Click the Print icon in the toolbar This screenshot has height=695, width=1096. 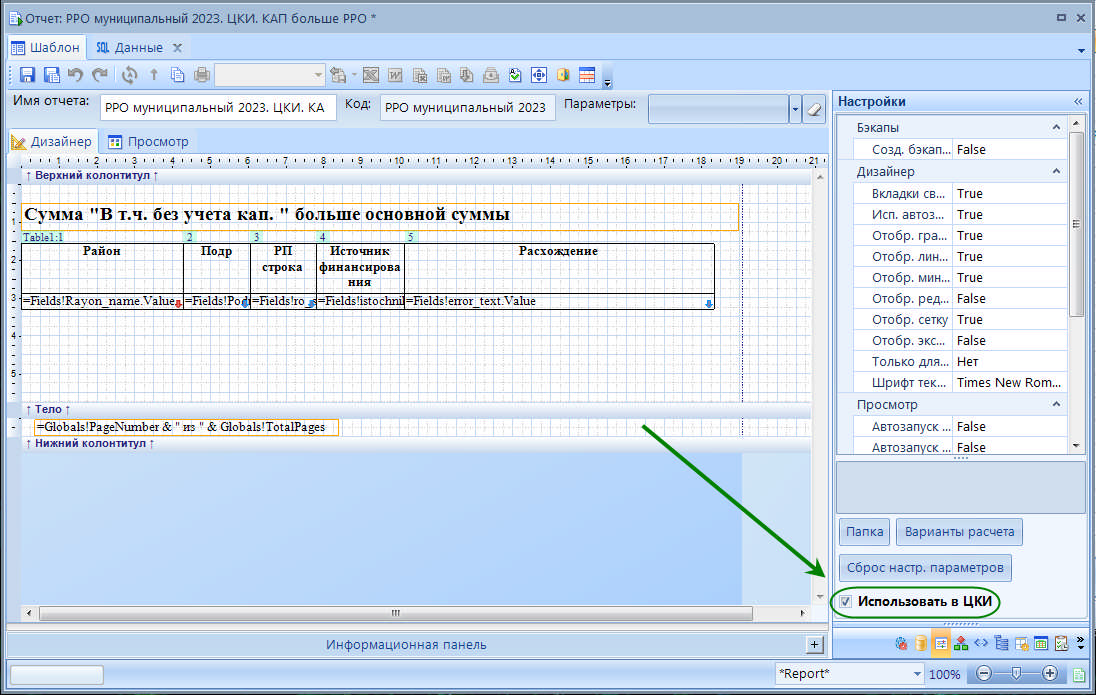point(202,75)
